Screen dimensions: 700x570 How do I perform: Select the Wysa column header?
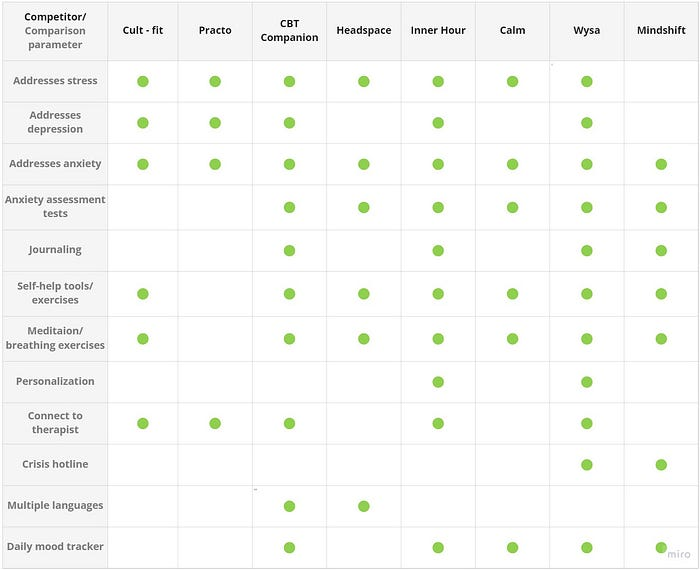[x=587, y=30]
